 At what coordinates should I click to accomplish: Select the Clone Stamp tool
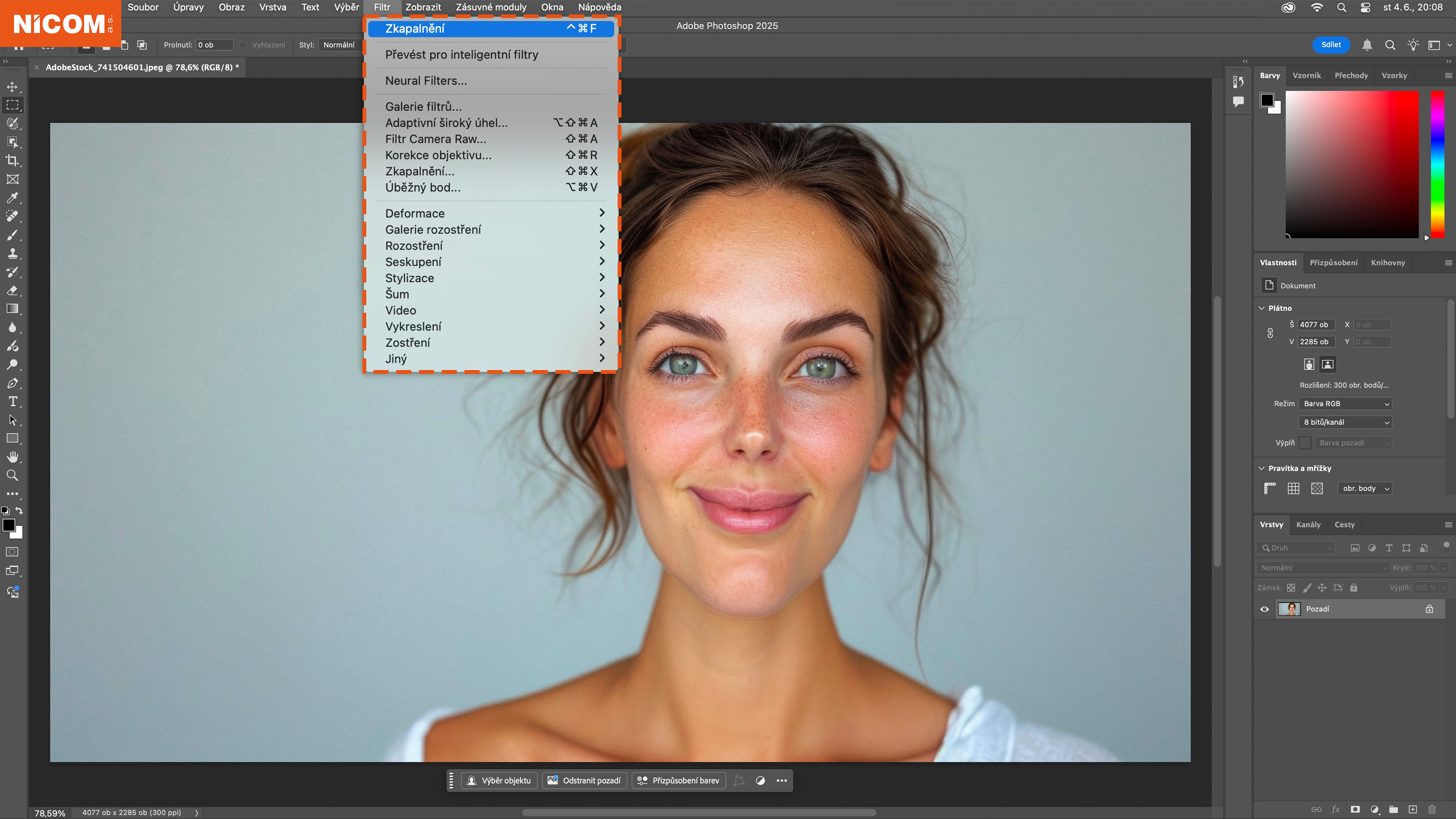pyautogui.click(x=13, y=253)
